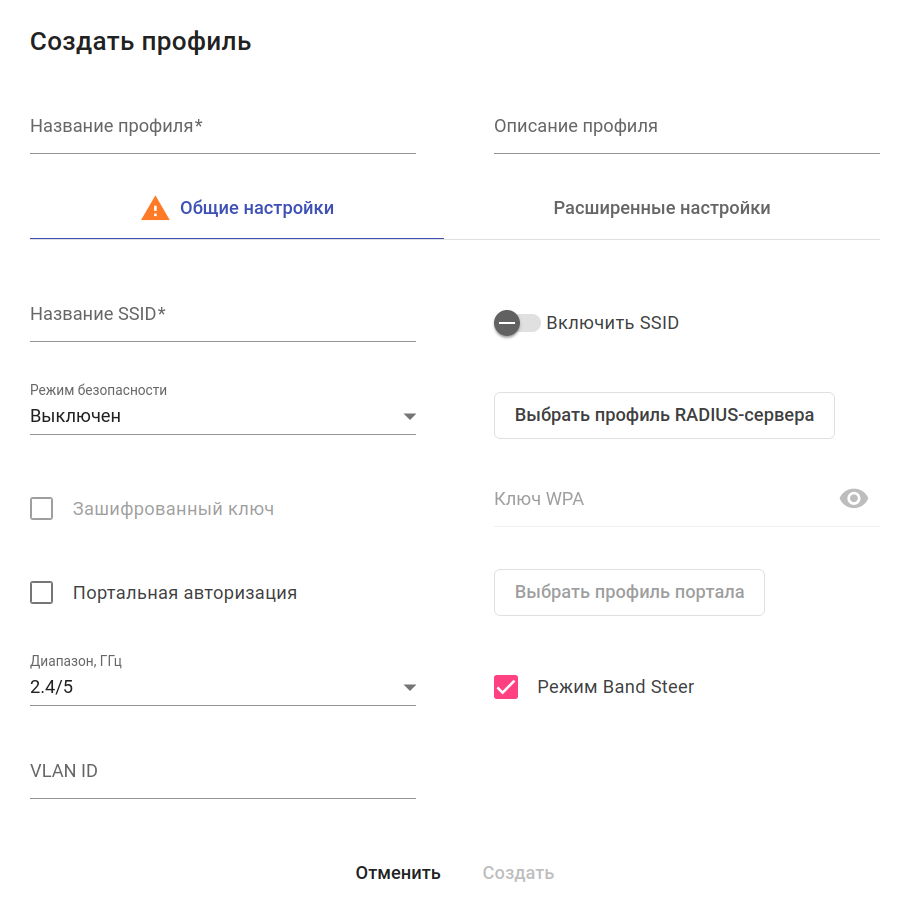Switch to the Расширенные настройки tab
Screen dimensions: 910x906
click(x=662, y=208)
